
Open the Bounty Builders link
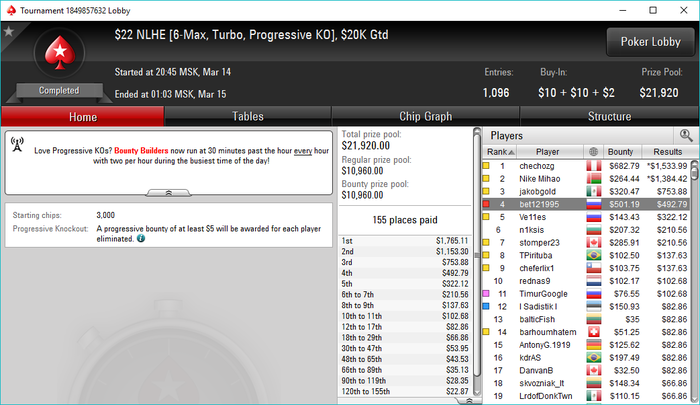141,151
